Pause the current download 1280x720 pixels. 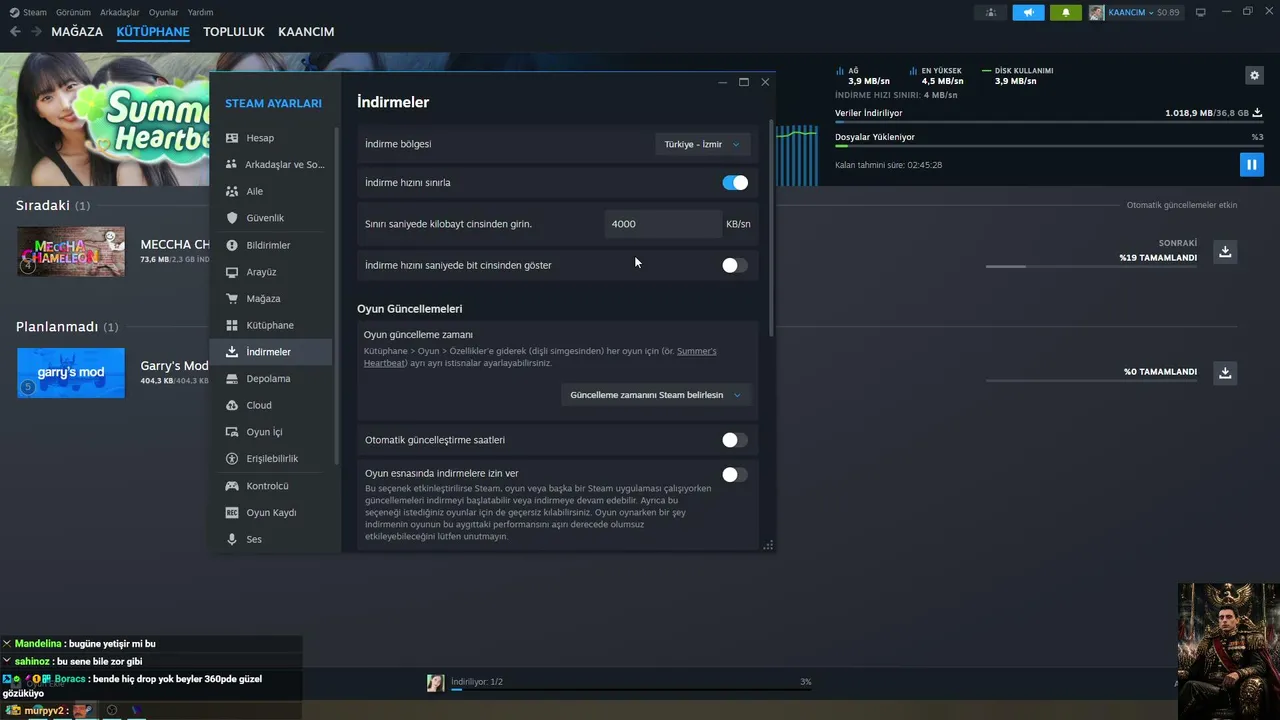tap(1251, 164)
